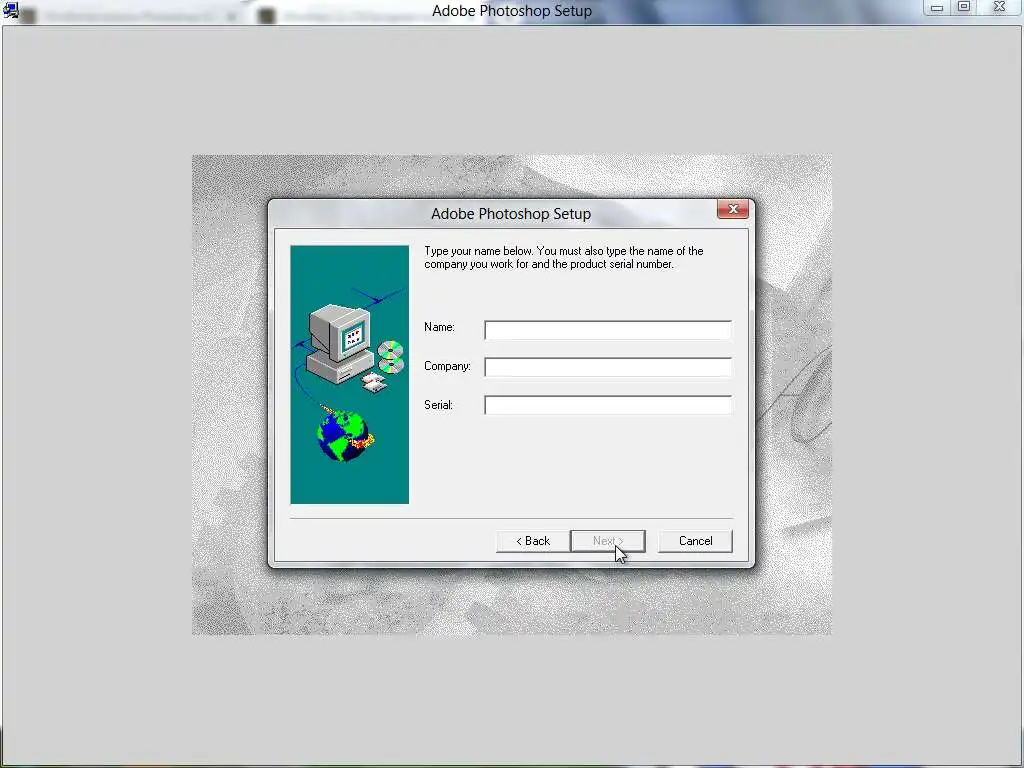Close the outer Adobe Photoshop Setup window

point(999,7)
